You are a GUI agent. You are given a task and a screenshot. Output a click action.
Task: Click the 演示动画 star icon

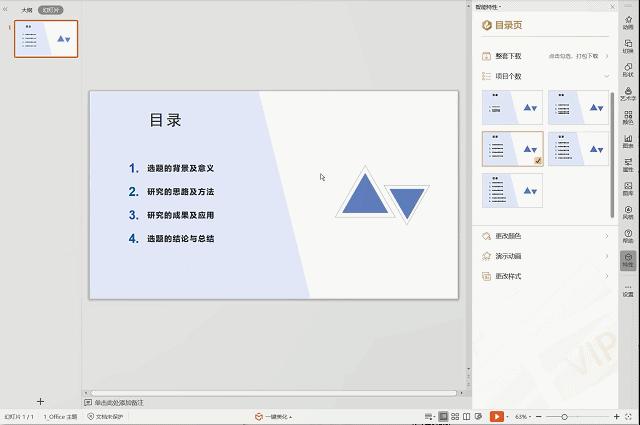[x=486, y=256]
